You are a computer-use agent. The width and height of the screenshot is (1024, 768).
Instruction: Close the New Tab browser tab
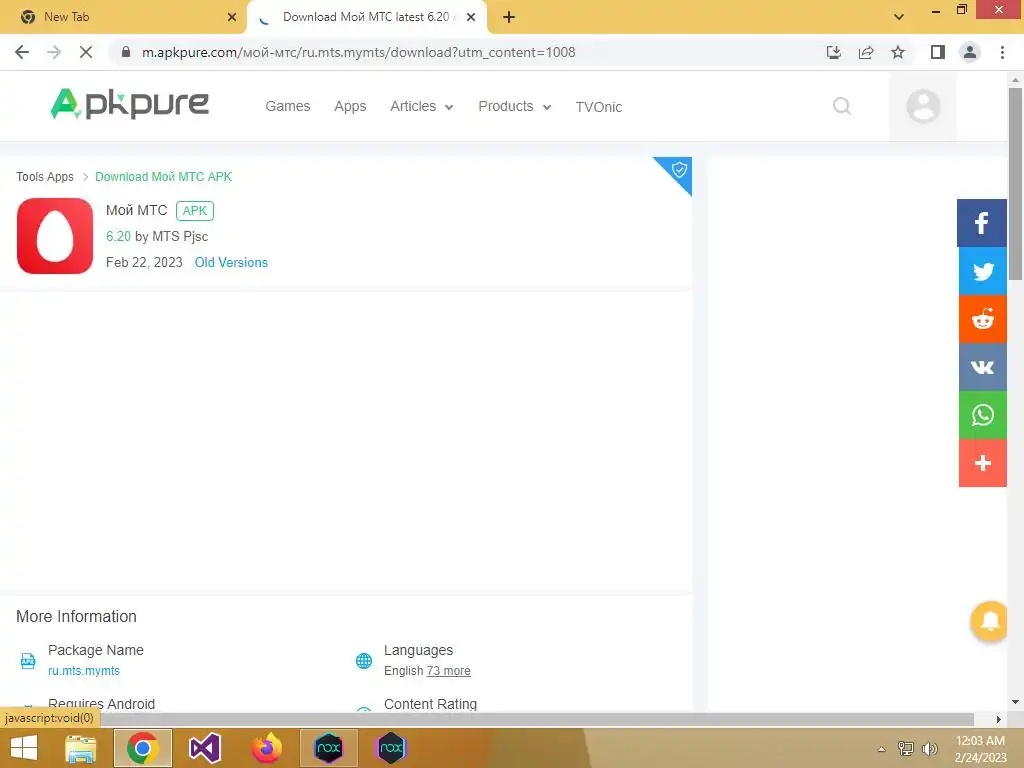[232, 17]
